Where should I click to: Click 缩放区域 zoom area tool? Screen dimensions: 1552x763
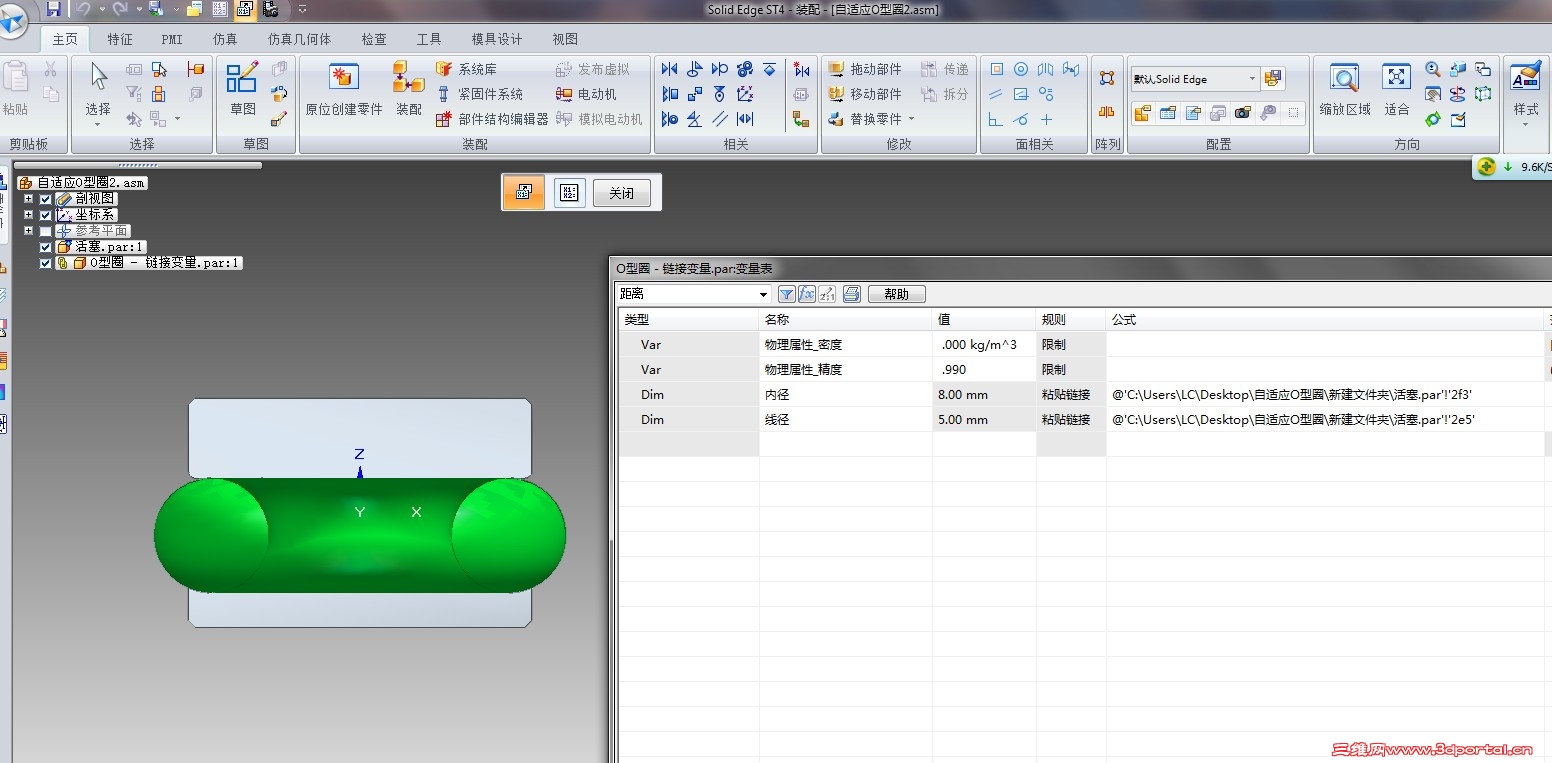[1345, 89]
